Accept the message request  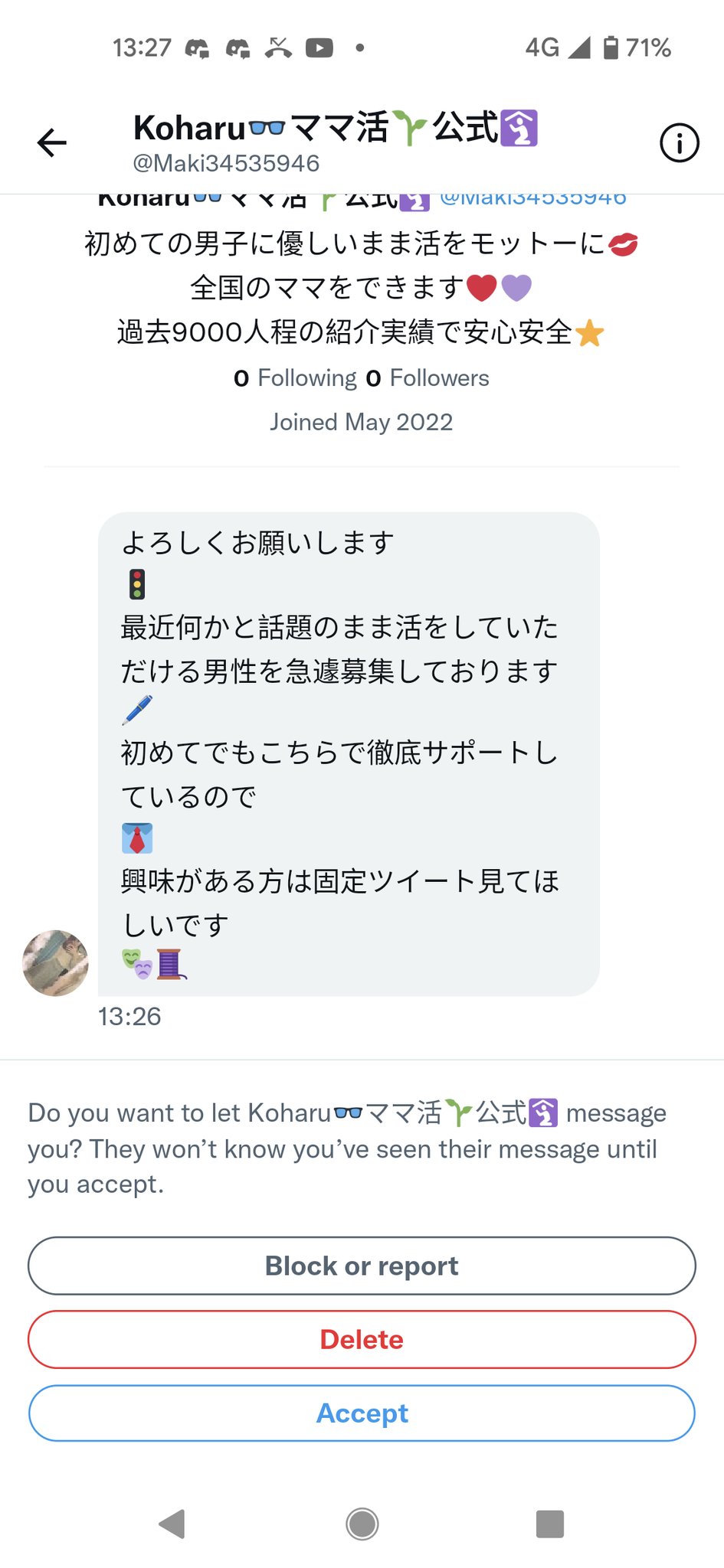pos(362,1413)
